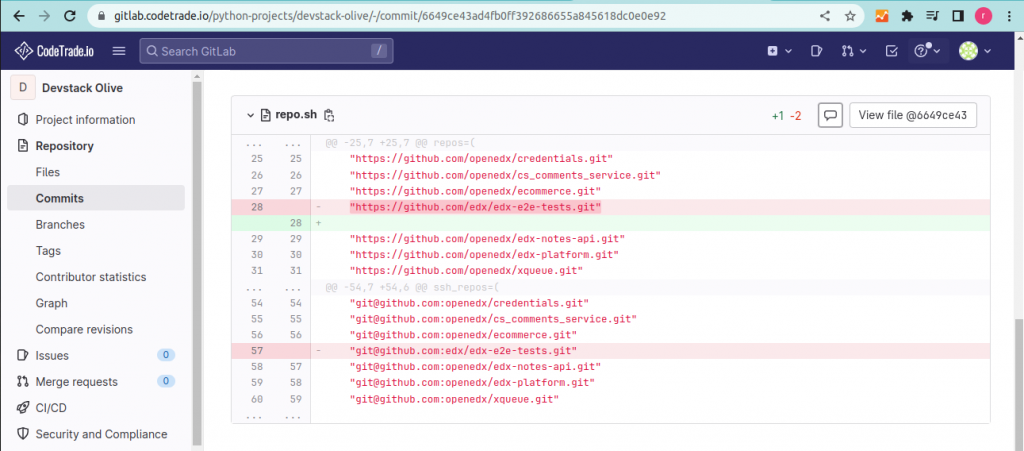Click old line number 28 removed line
This screenshot has width=1024, height=451.
point(255,208)
